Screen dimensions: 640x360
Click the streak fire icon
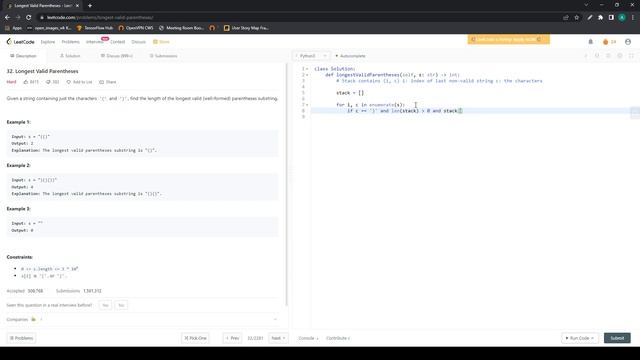(x=606, y=42)
